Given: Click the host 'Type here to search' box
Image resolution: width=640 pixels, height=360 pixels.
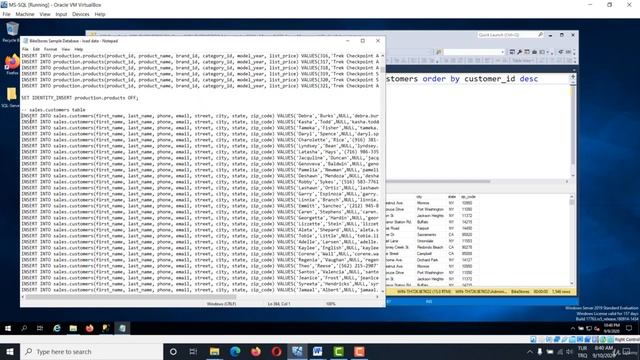Looking at the screenshot, I should pos(92,351).
